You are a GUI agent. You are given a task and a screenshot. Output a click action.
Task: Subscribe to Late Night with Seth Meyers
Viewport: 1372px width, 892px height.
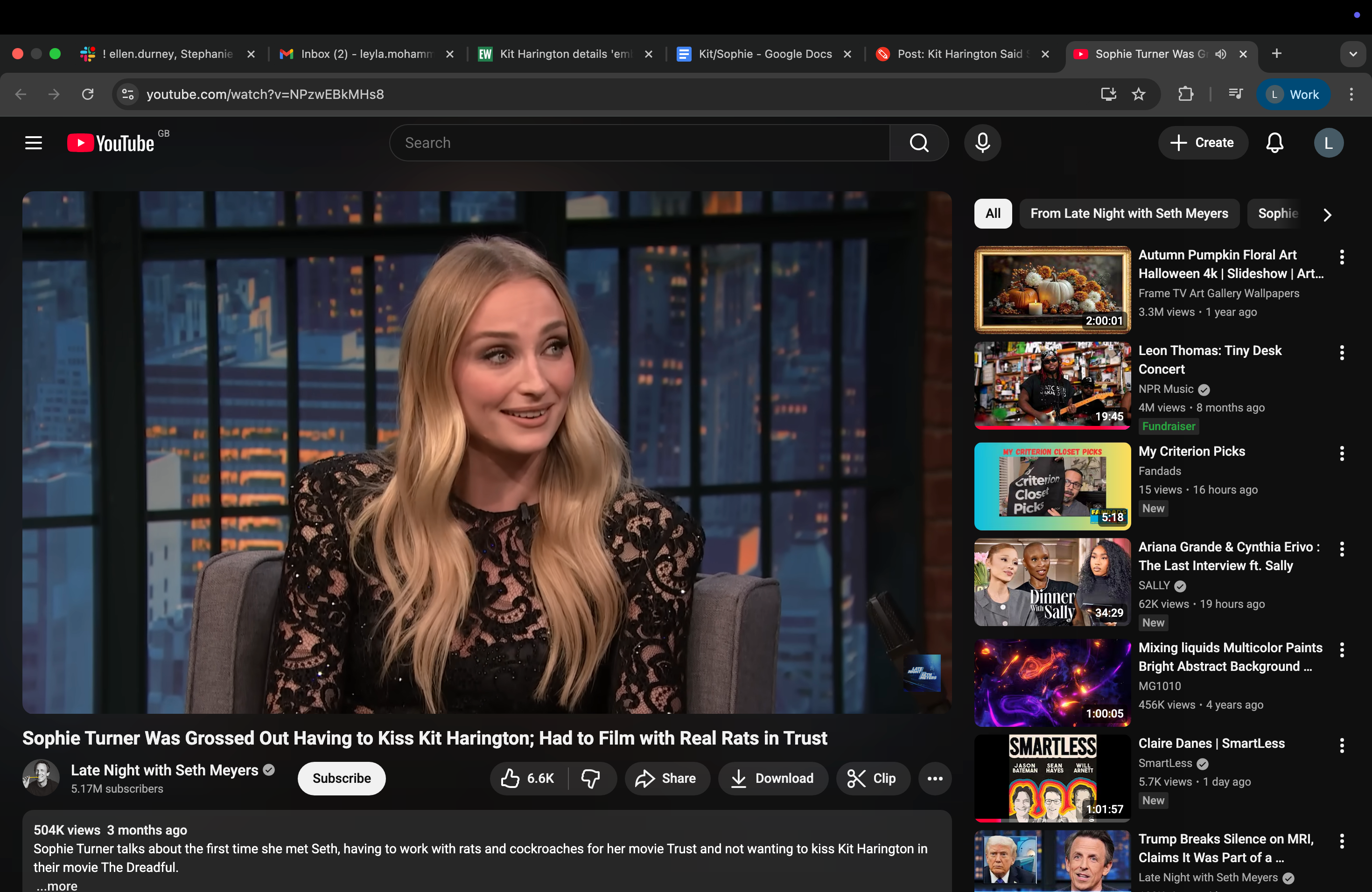click(x=341, y=779)
